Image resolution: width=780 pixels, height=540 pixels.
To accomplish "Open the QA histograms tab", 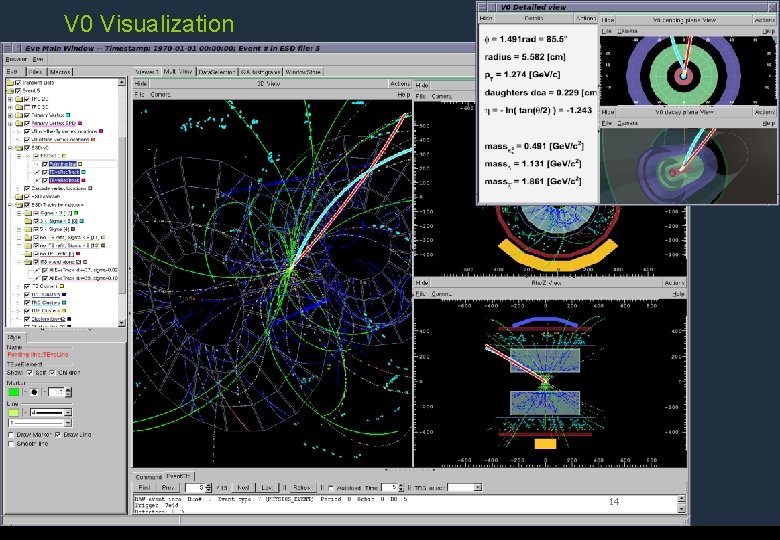I will click(x=260, y=72).
